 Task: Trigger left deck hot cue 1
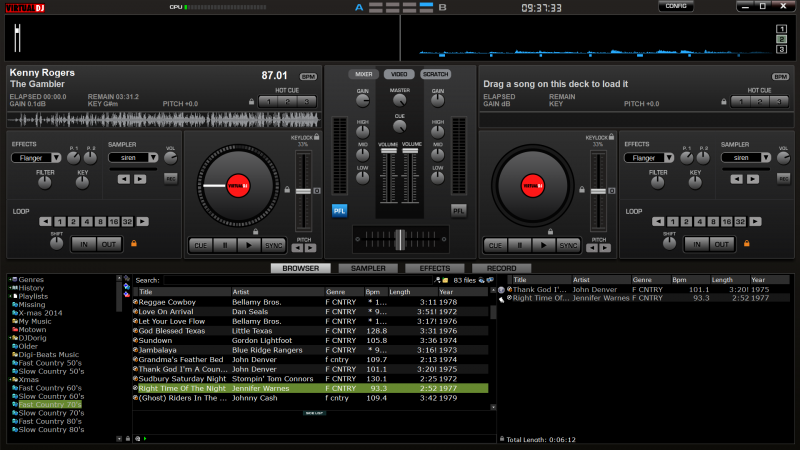(268, 102)
